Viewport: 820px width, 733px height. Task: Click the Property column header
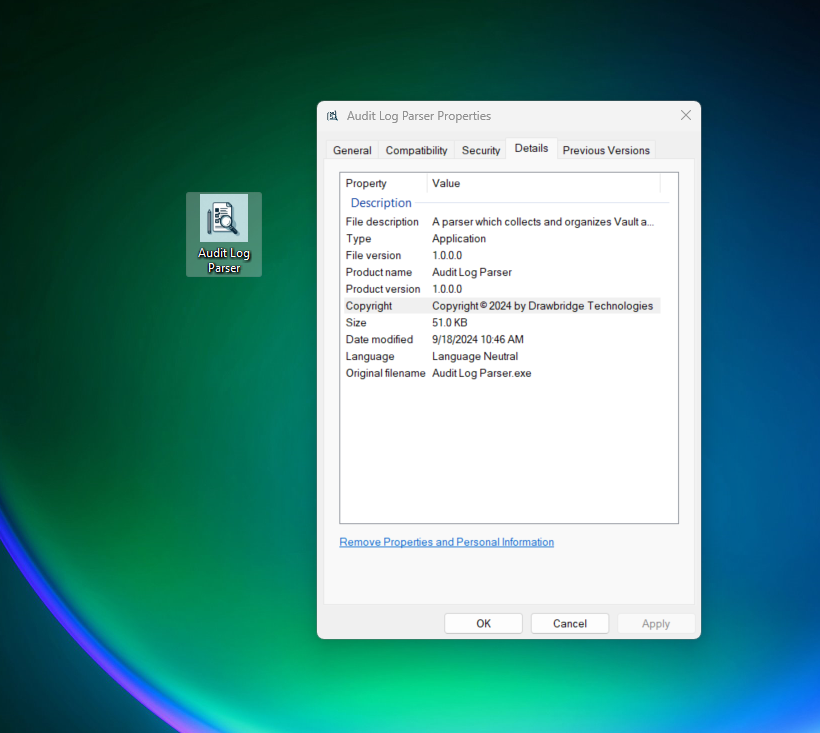tap(385, 184)
